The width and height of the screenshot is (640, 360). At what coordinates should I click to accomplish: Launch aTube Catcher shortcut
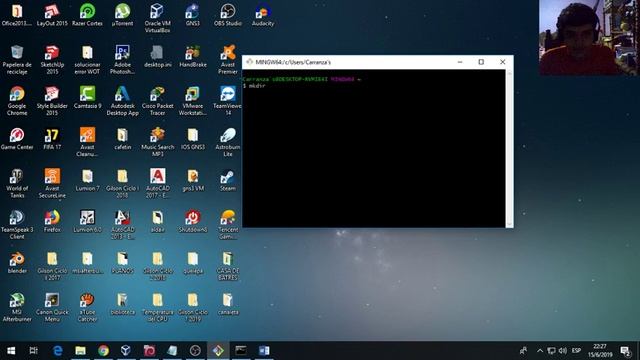87,307
